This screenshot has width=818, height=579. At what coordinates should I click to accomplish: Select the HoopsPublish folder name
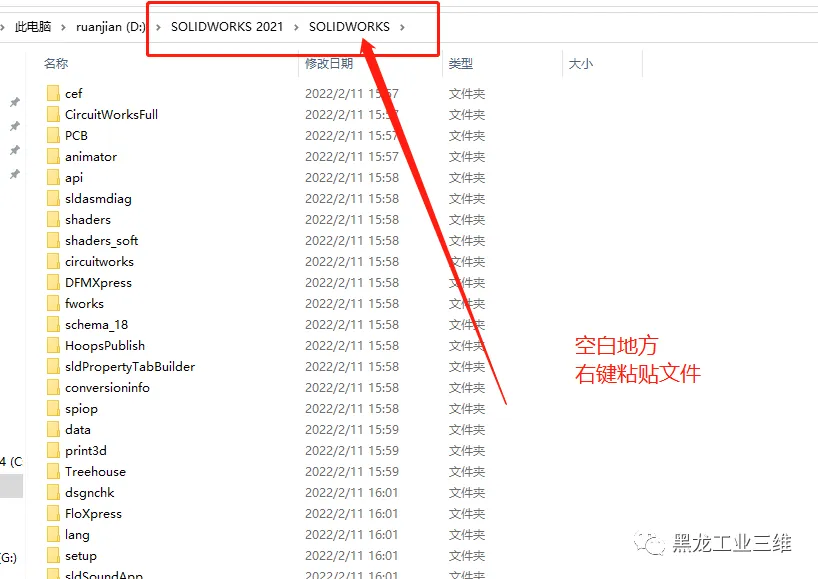point(105,346)
